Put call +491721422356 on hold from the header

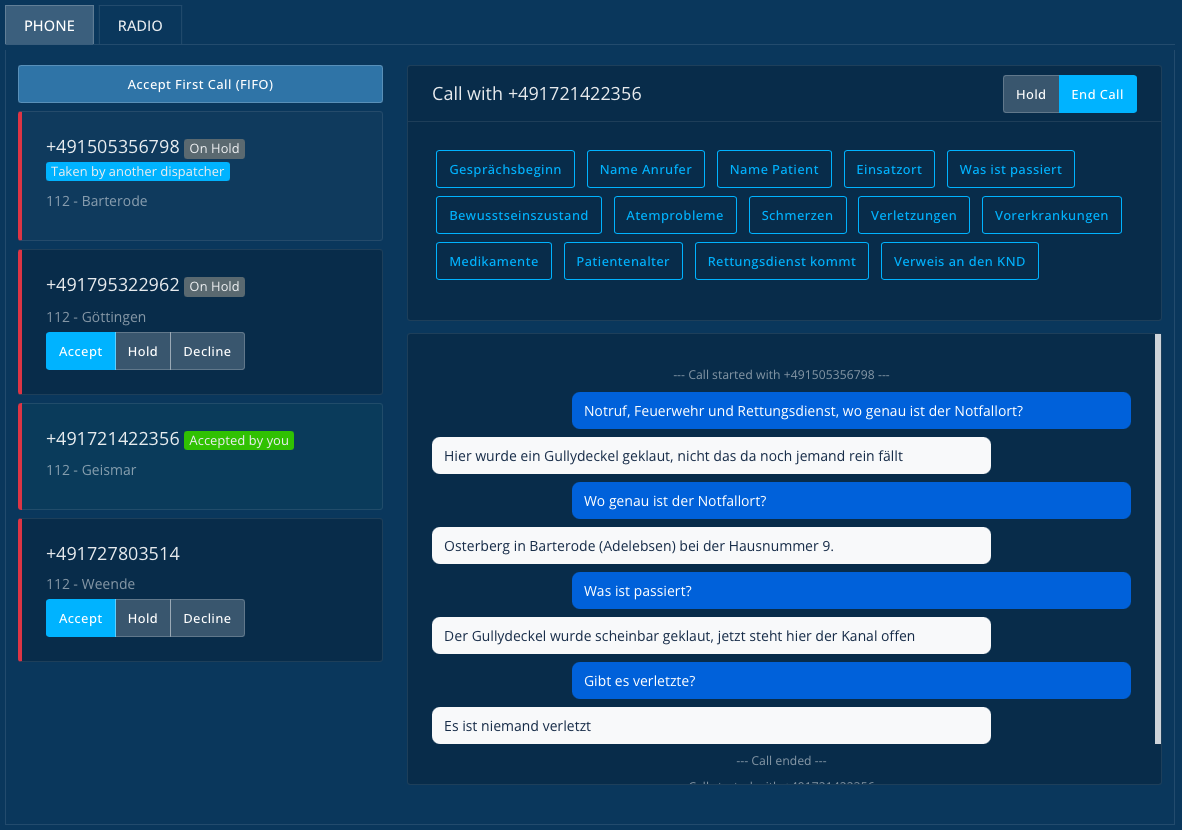click(x=1030, y=94)
